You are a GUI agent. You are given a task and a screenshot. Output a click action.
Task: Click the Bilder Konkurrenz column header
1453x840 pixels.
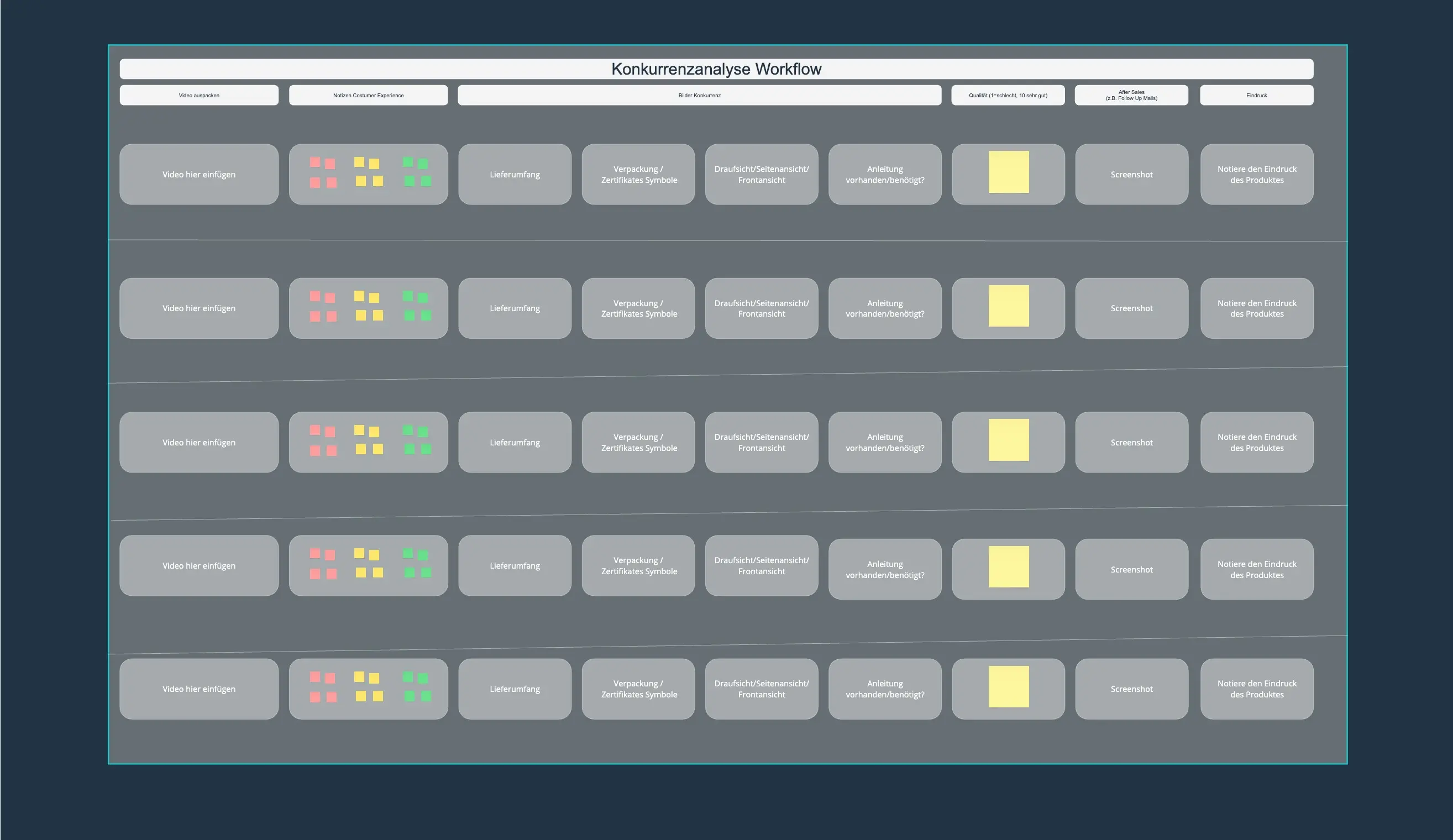pos(699,95)
